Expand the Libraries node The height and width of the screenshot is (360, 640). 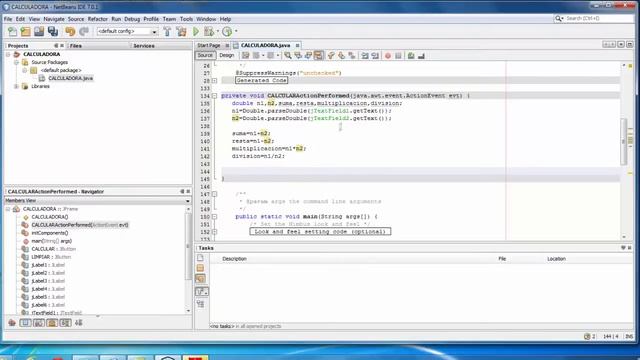pos(16,86)
